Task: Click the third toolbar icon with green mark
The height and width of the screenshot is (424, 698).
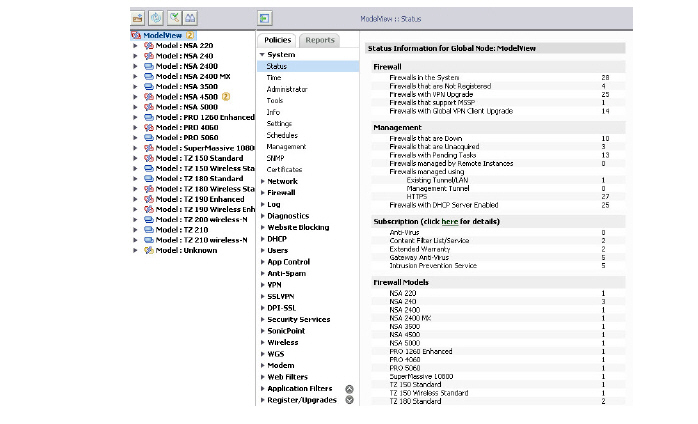Action: (174, 18)
